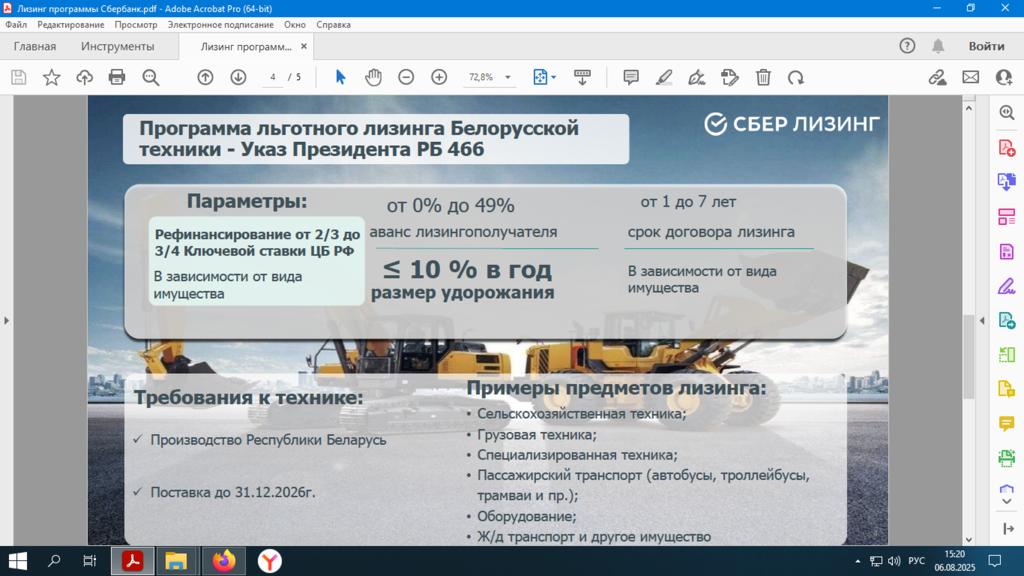Add bookmark with the star icon
The width and height of the screenshot is (1024, 576).
pos(52,77)
